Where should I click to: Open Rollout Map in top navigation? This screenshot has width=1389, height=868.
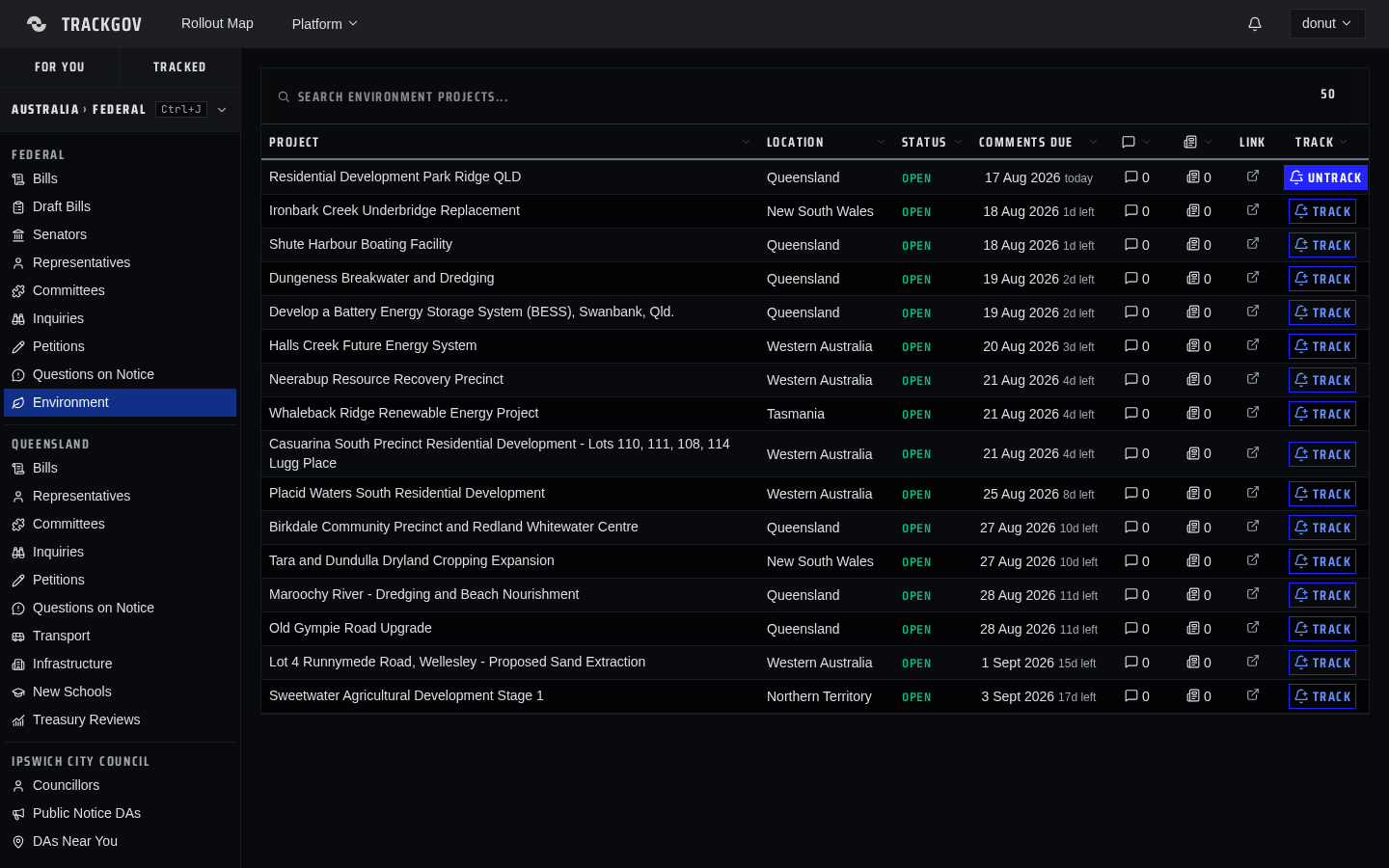pos(217,23)
